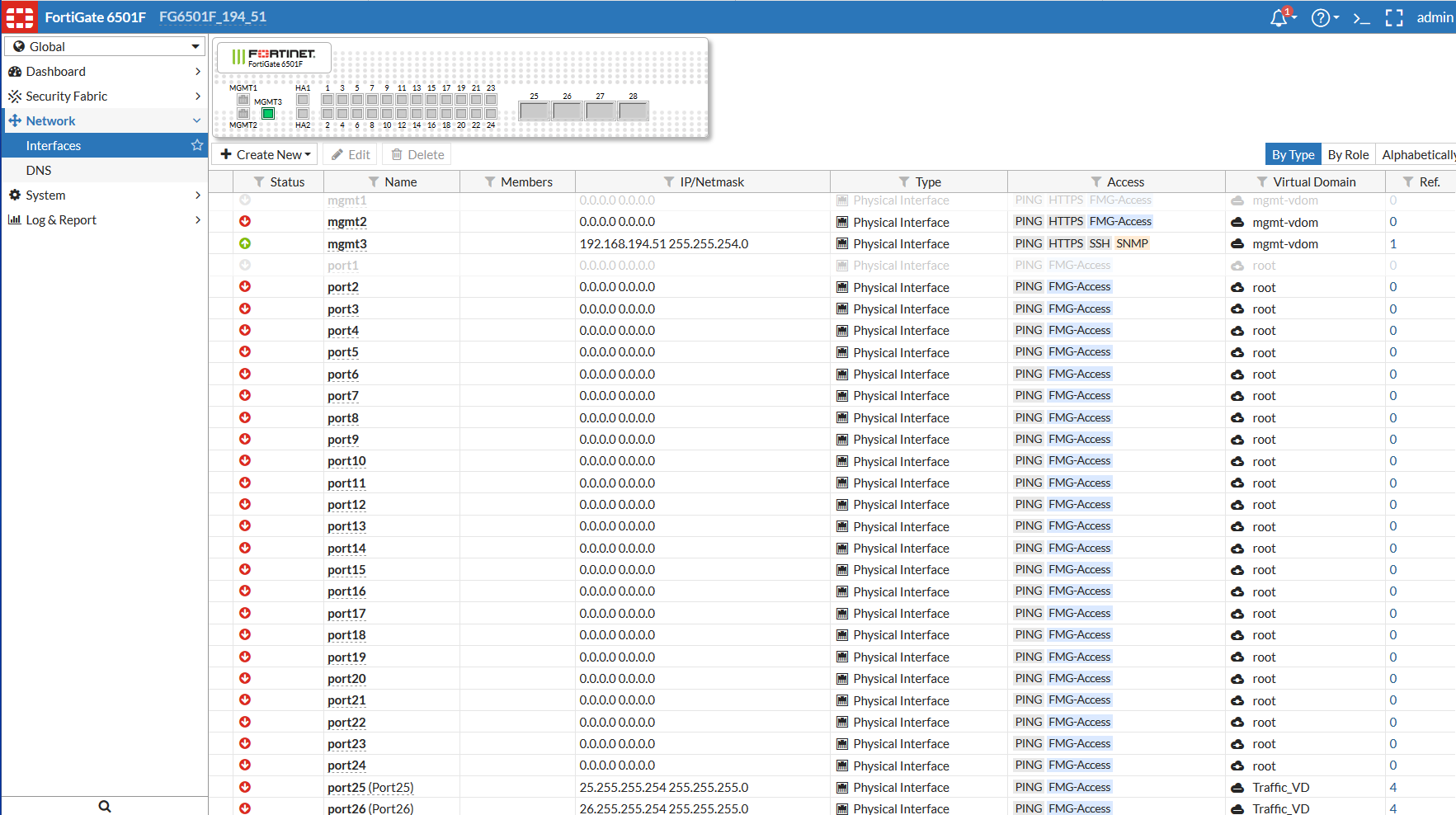The image size is (1456, 815).
Task: Click the physical interface icon for port2
Action: 842,287
